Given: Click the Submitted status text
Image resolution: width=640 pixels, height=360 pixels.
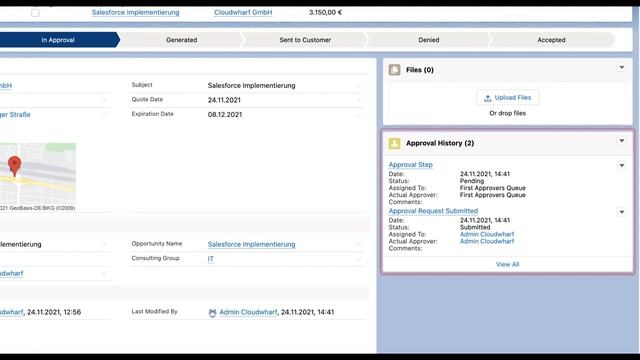Looking at the screenshot, I should click(475, 227).
